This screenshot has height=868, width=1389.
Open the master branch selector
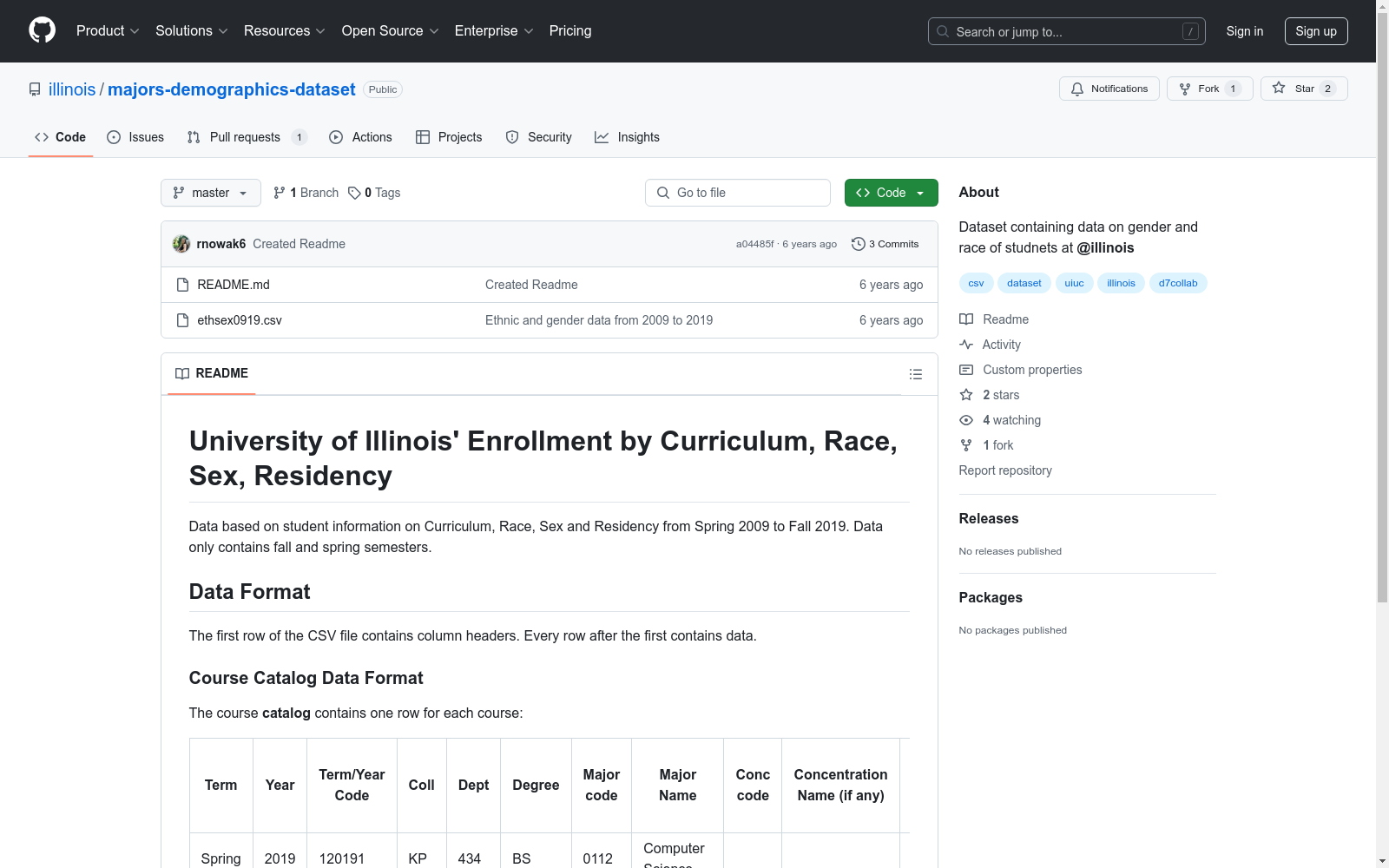coord(211,193)
